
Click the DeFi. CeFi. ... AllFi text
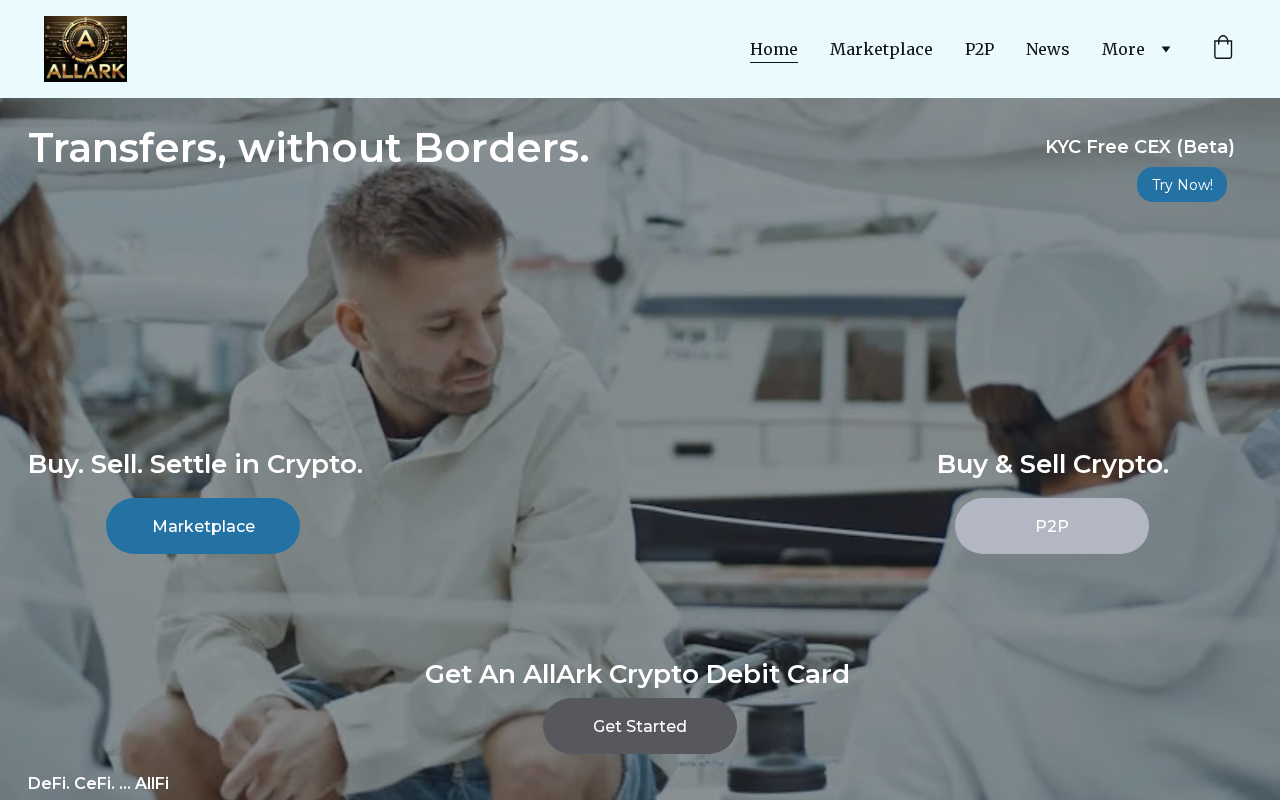98,783
